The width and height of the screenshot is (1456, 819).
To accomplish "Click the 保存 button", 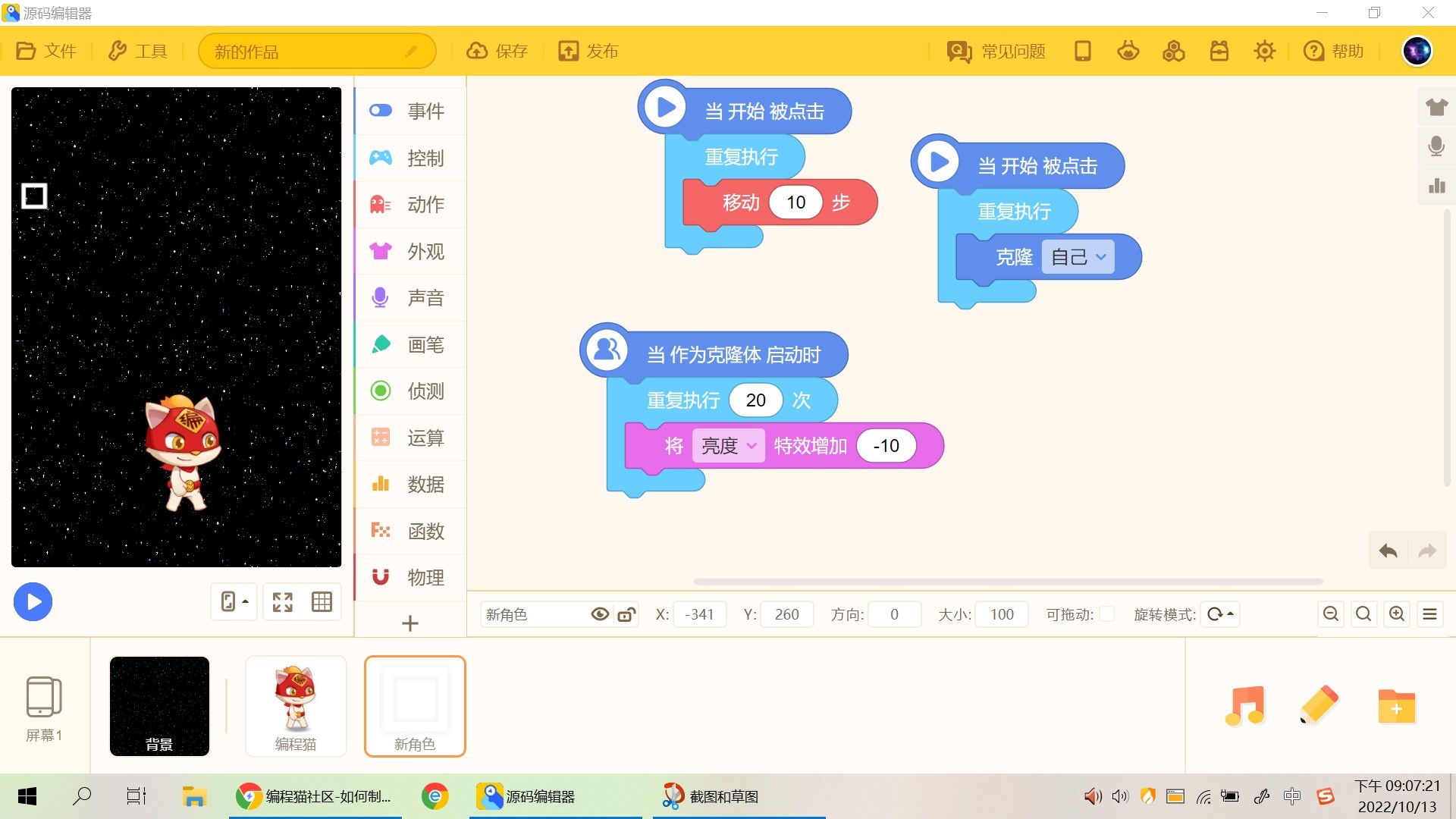I will (x=497, y=51).
